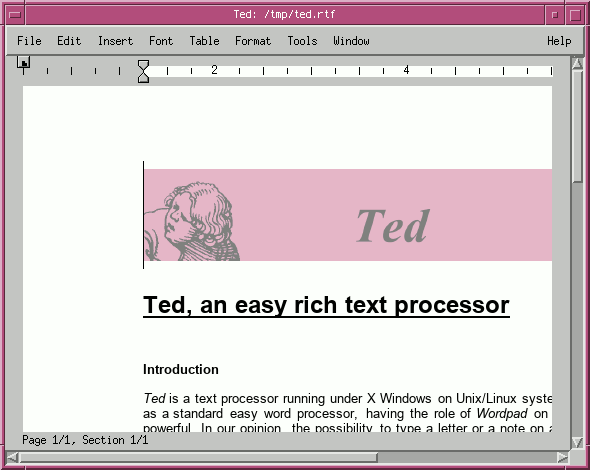Click the window menu button in the title bar
This screenshot has height=470, width=590.
tap(15, 15)
